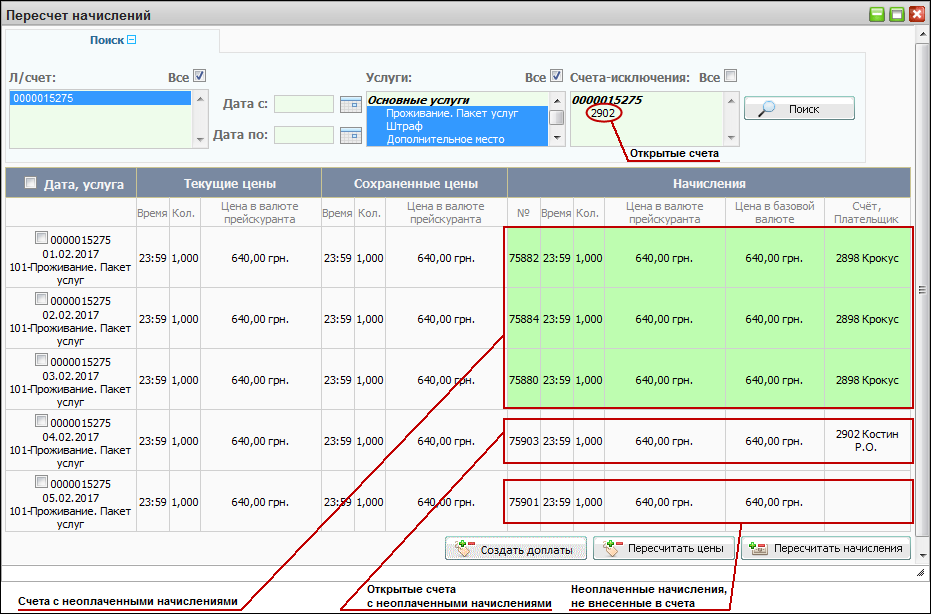Click into the 'Дата с' input field
The width and height of the screenshot is (931, 614).
[x=304, y=104]
